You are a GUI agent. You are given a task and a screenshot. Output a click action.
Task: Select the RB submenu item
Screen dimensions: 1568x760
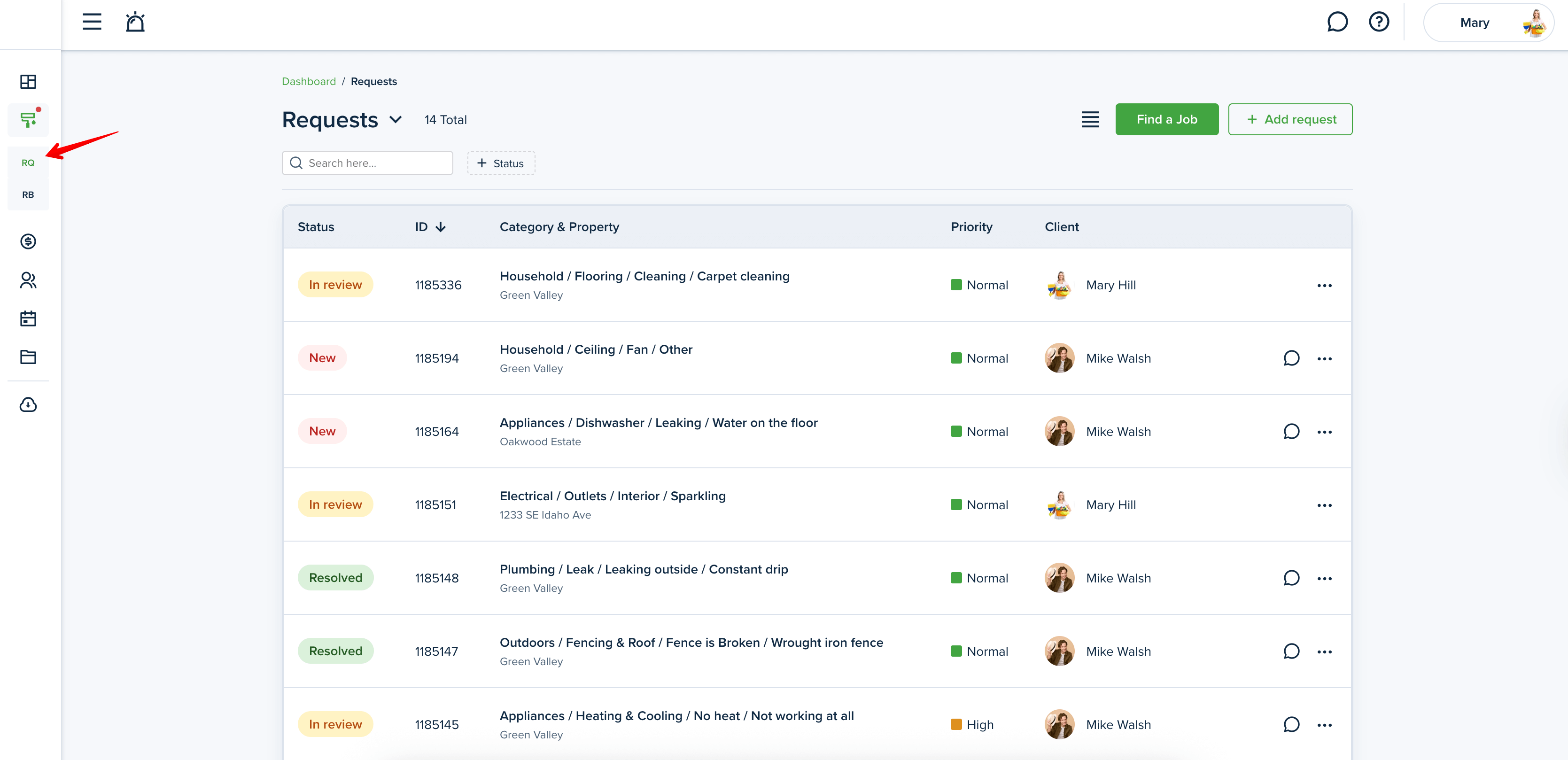28,195
